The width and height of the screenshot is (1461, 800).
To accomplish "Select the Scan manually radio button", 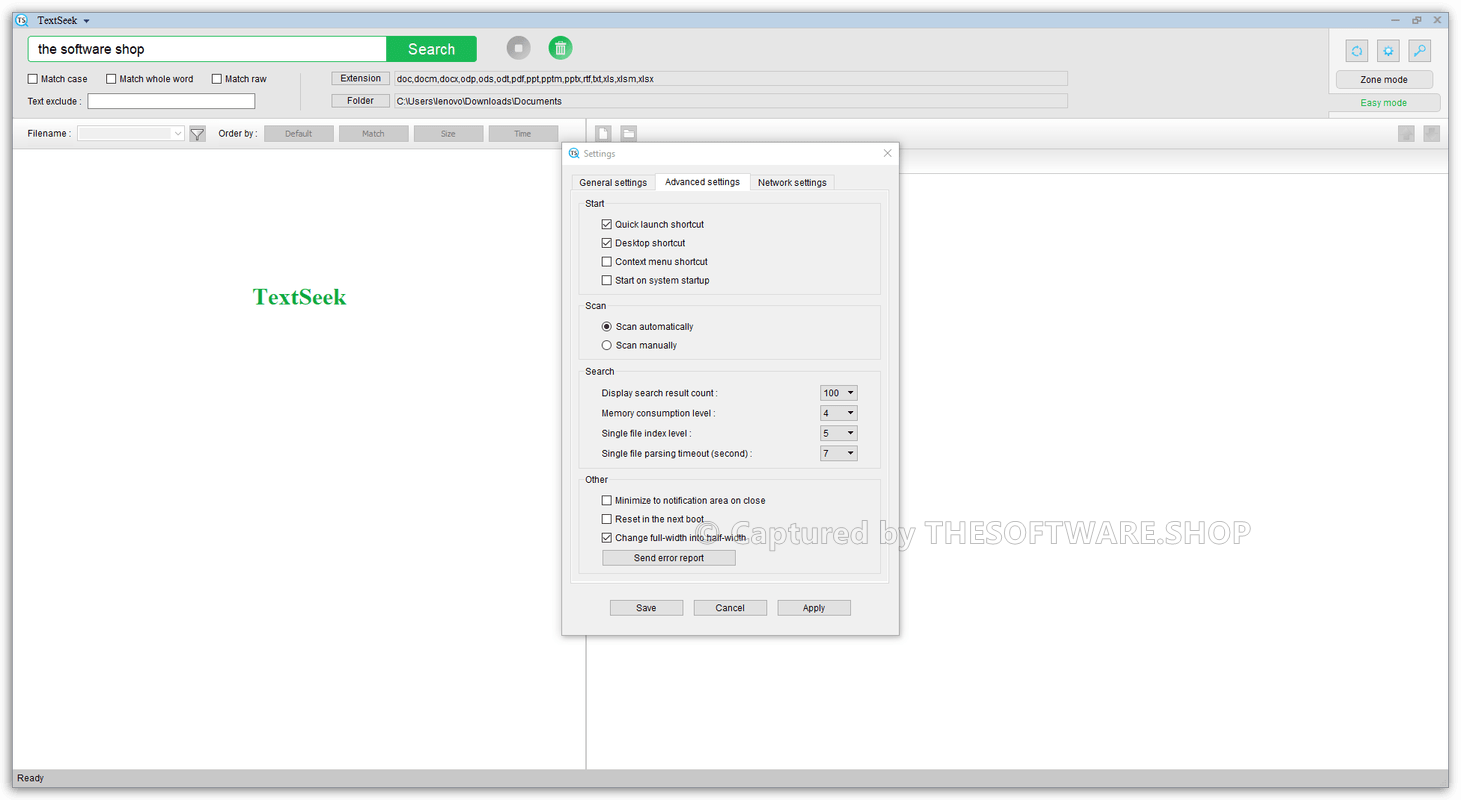I will point(607,345).
